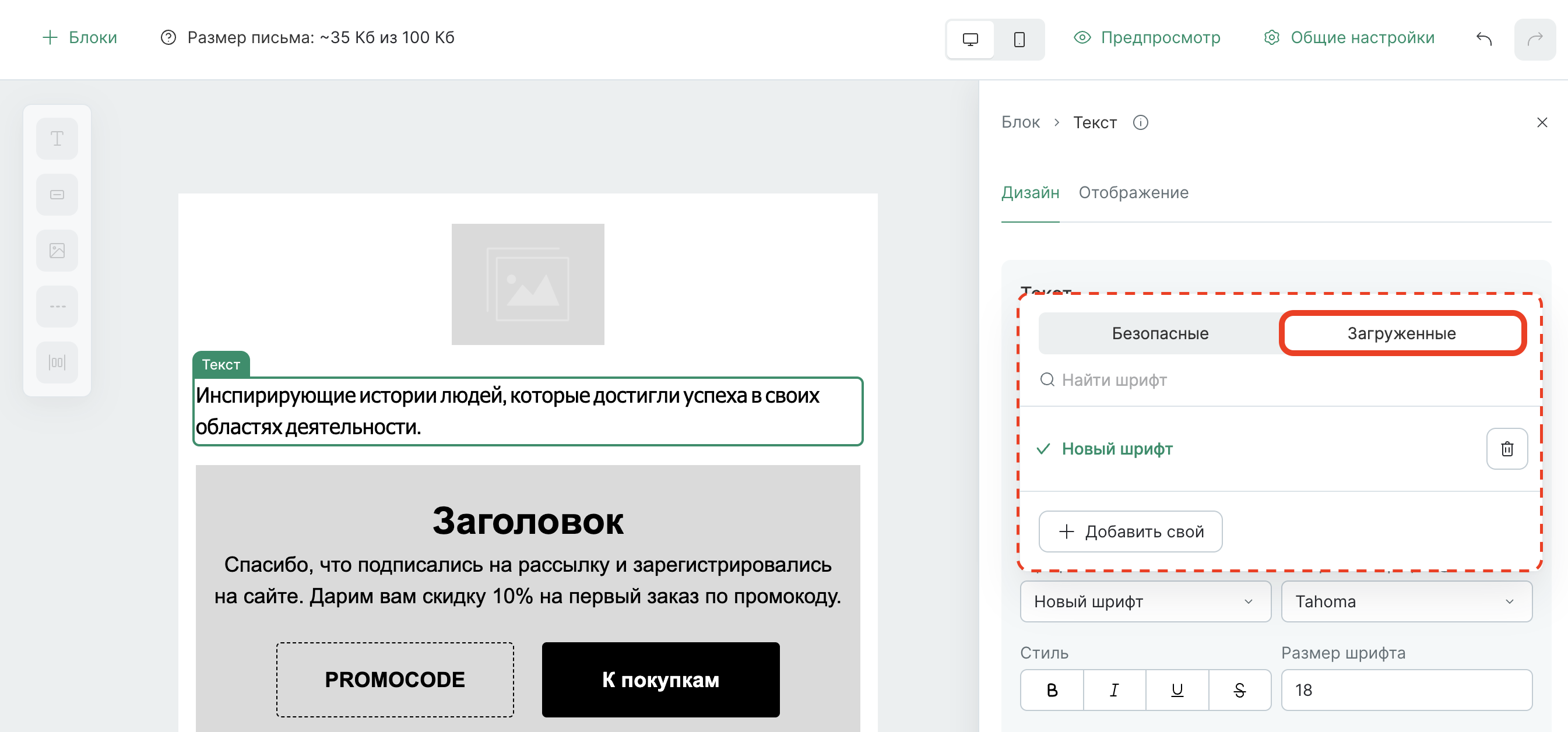Image resolution: width=1568 pixels, height=732 pixels.
Task: Switch fonts list to Безопасные
Action: click(x=1159, y=333)
